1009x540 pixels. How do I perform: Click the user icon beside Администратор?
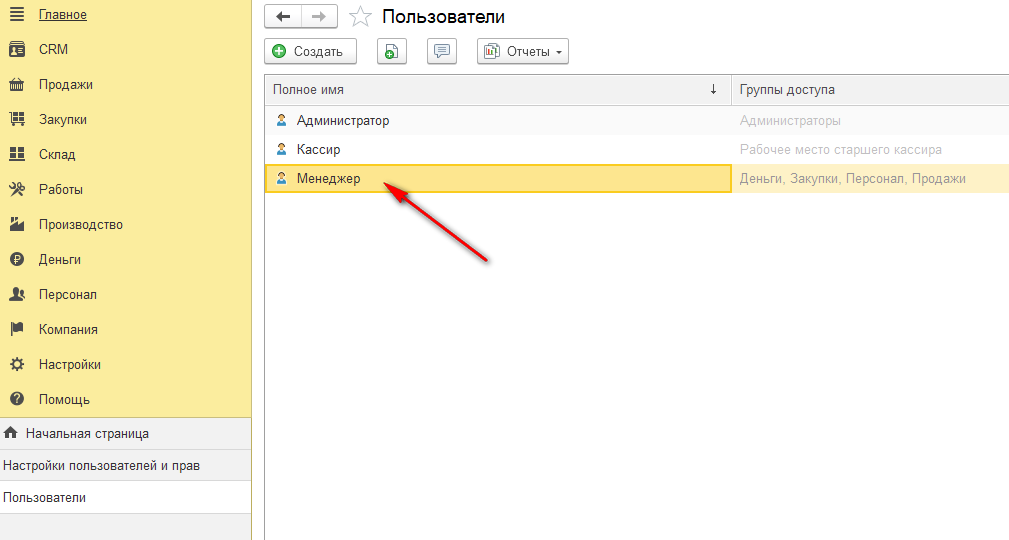(x=281, y=120)
